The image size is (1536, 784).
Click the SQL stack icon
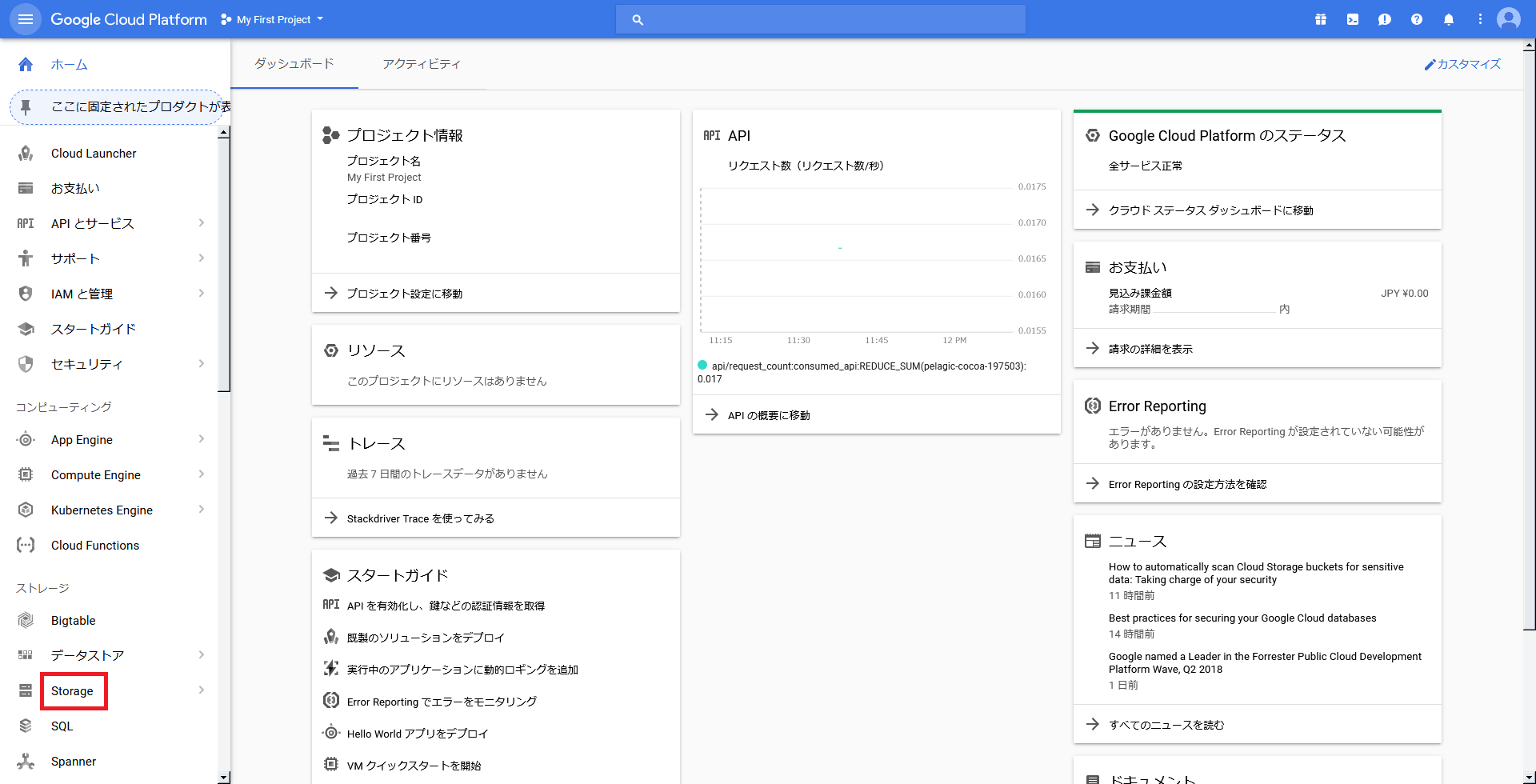tap(26, 726)
